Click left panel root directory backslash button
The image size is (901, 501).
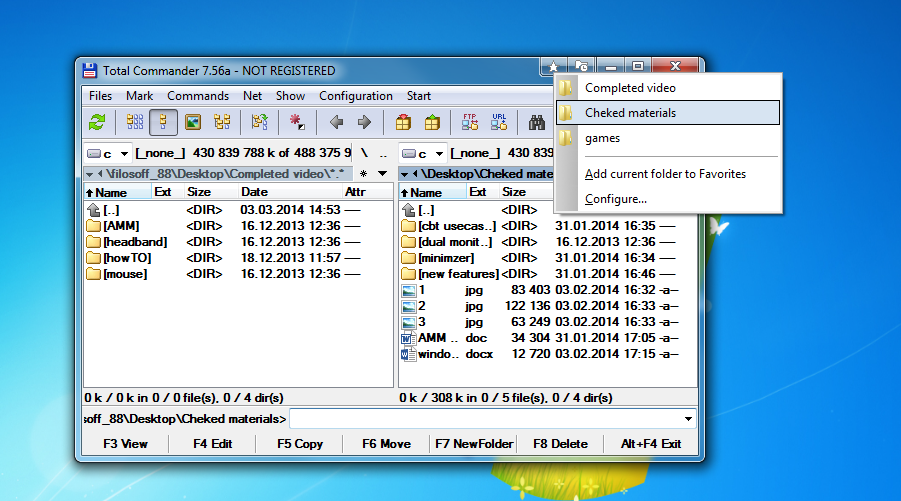[364, 153]
